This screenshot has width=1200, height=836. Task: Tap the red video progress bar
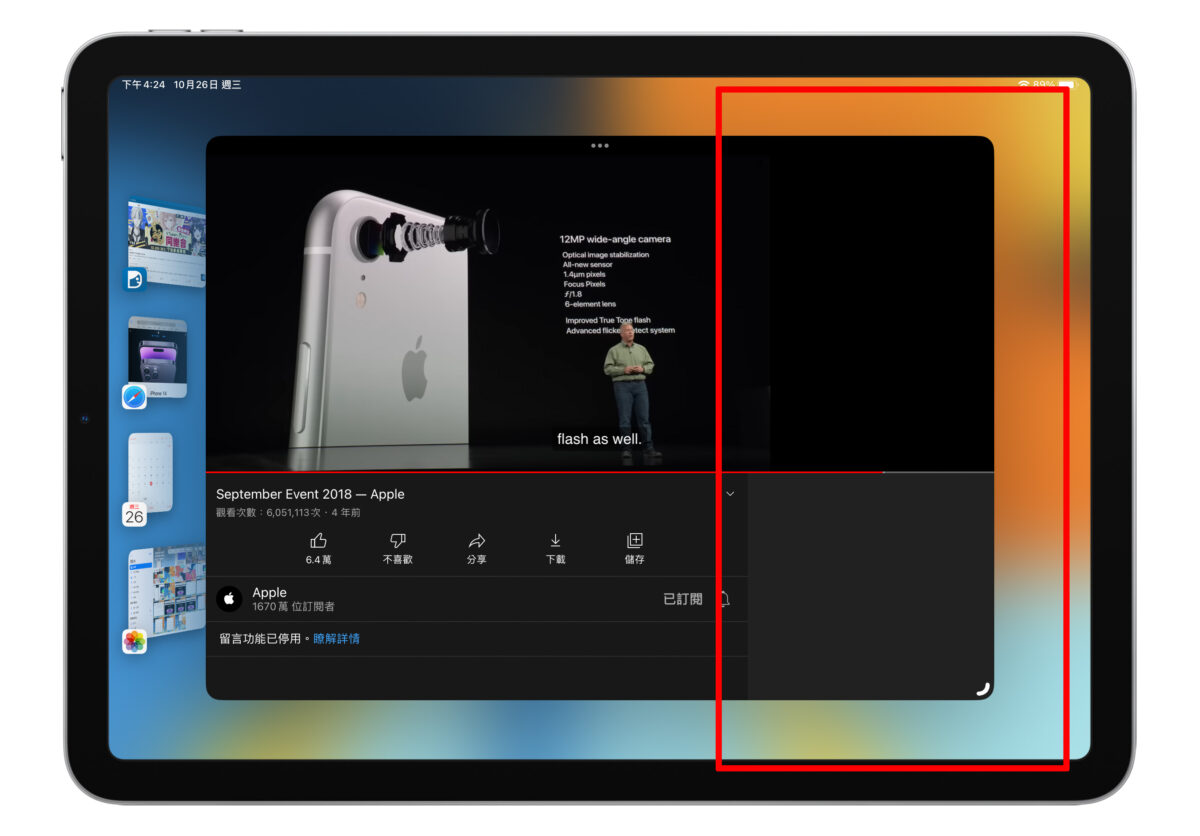(x=545, y=472)
